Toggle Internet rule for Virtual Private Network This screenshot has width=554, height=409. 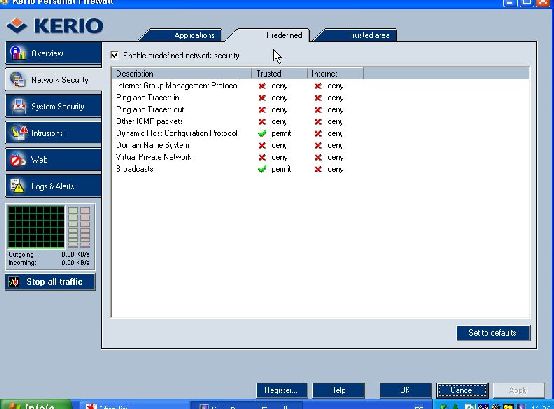tap(318, 157)
